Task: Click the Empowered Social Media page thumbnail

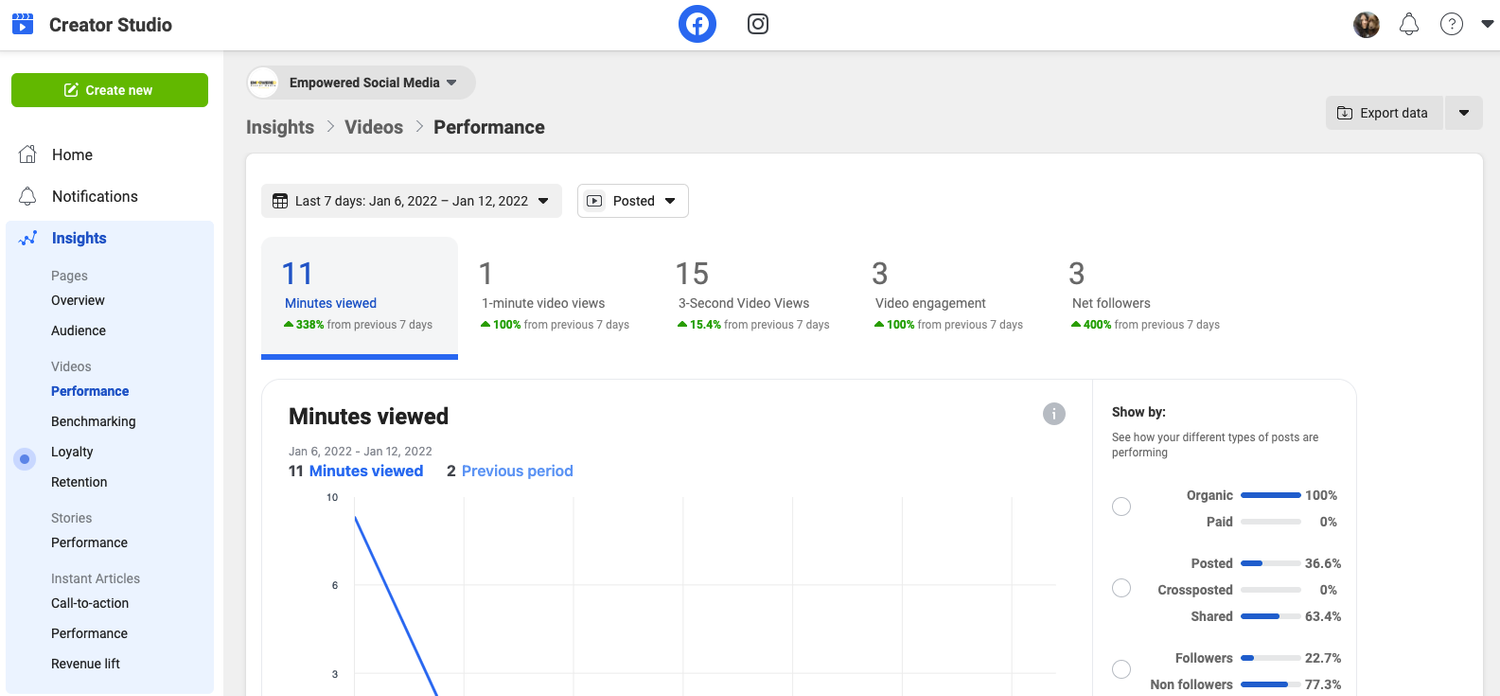Action: click(263, 83)
